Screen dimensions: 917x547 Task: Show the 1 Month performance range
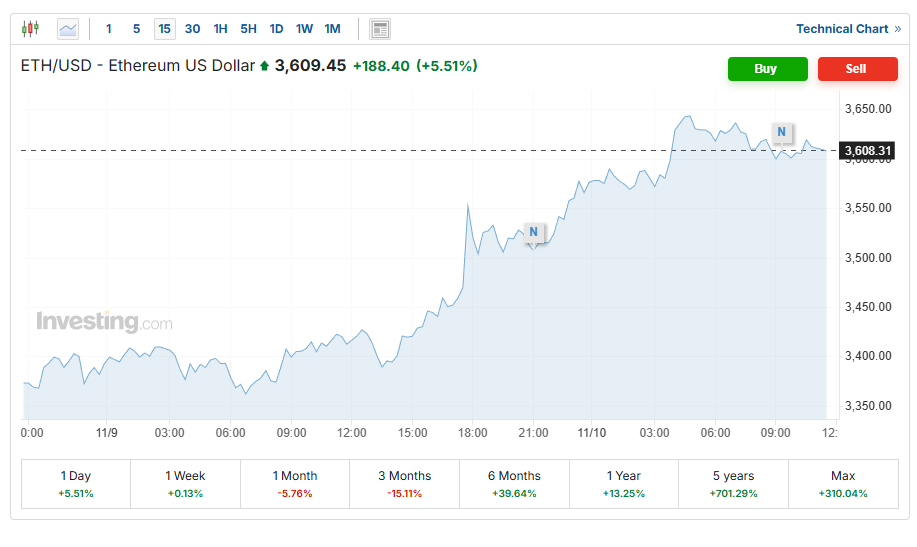click(295, 484)
